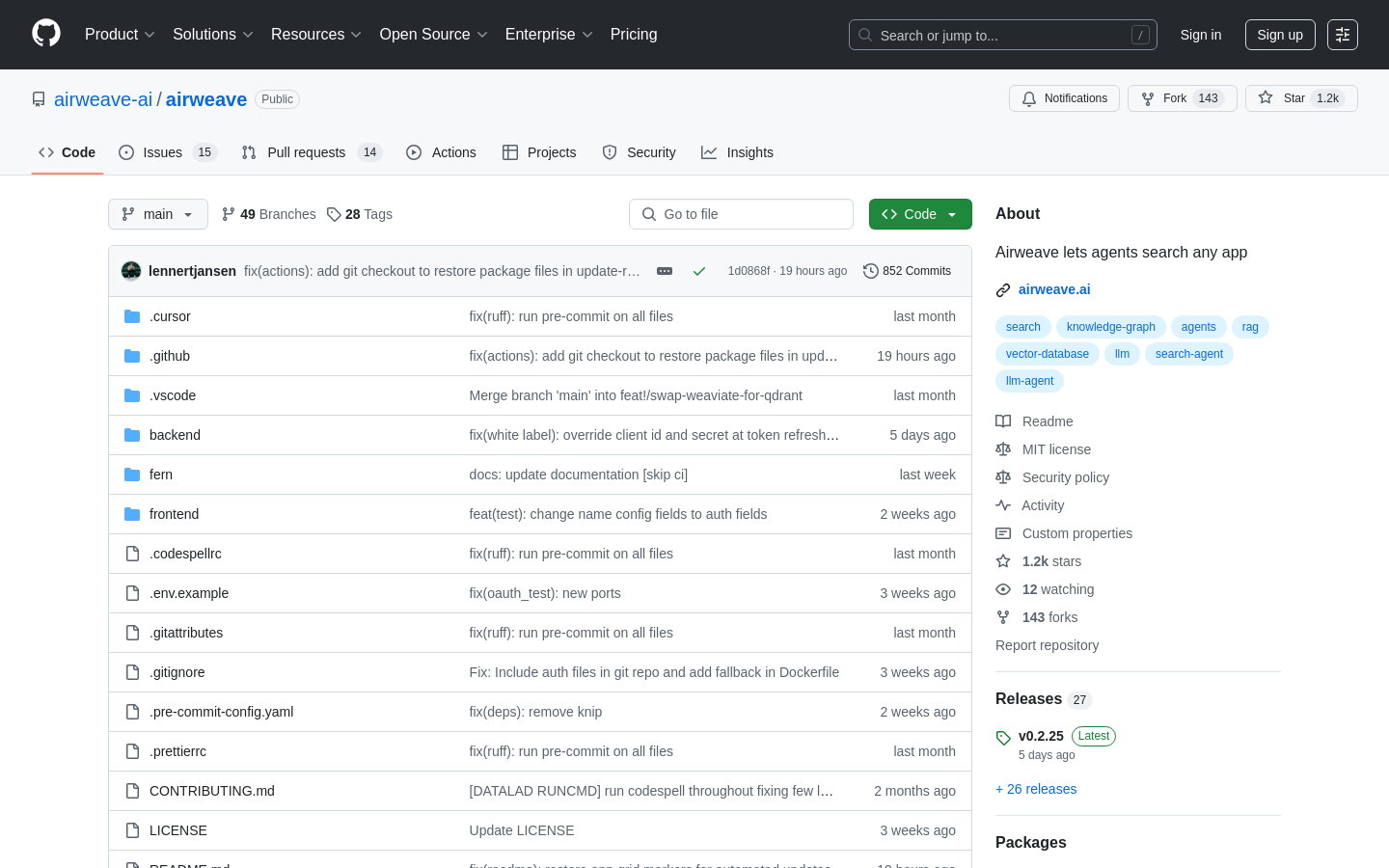The height and width of the screenshot is (868, 1389).
Task: Open the CONTRIBUTING.md file
Action: 212,791
